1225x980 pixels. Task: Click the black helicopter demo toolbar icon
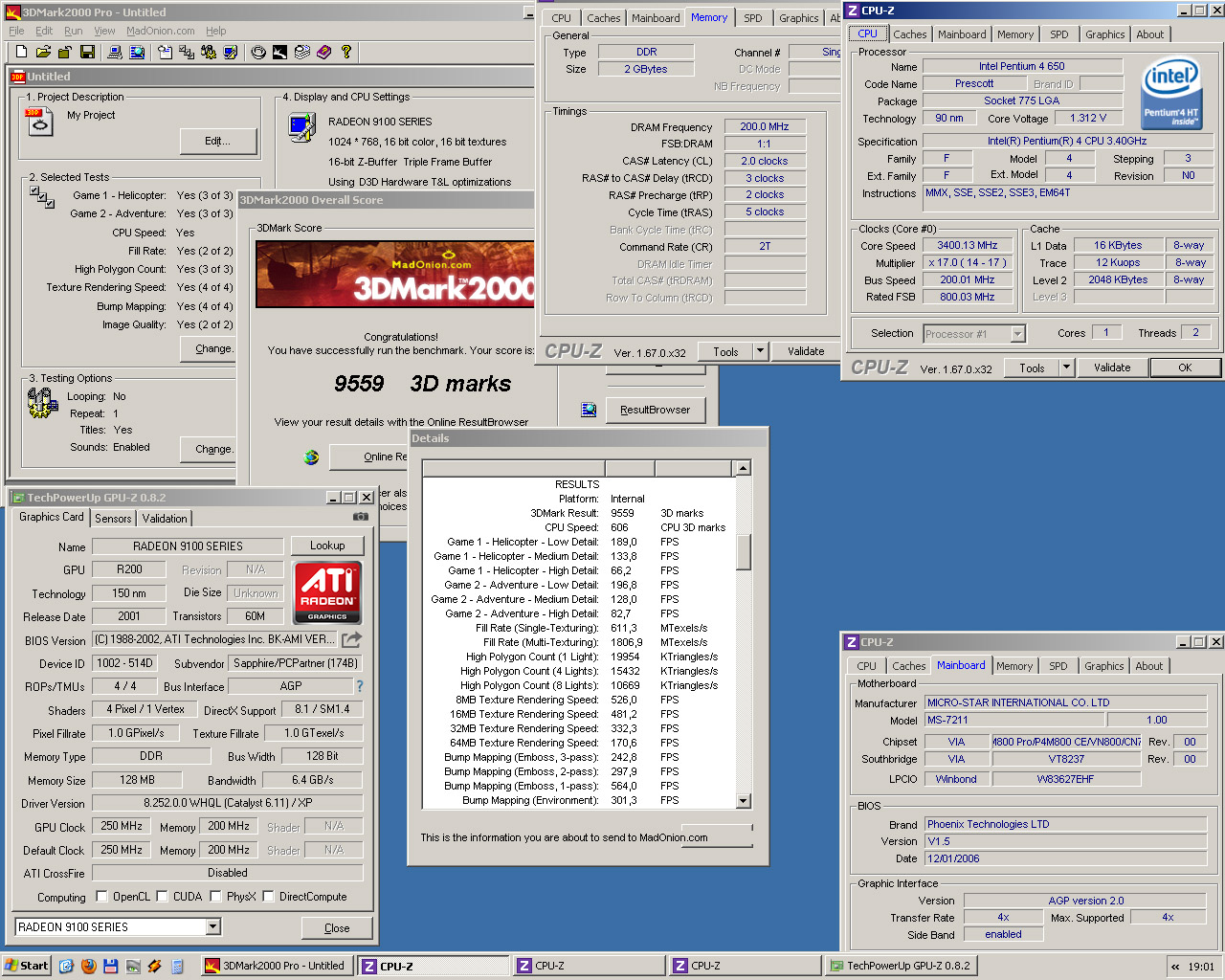click(280, 52)
